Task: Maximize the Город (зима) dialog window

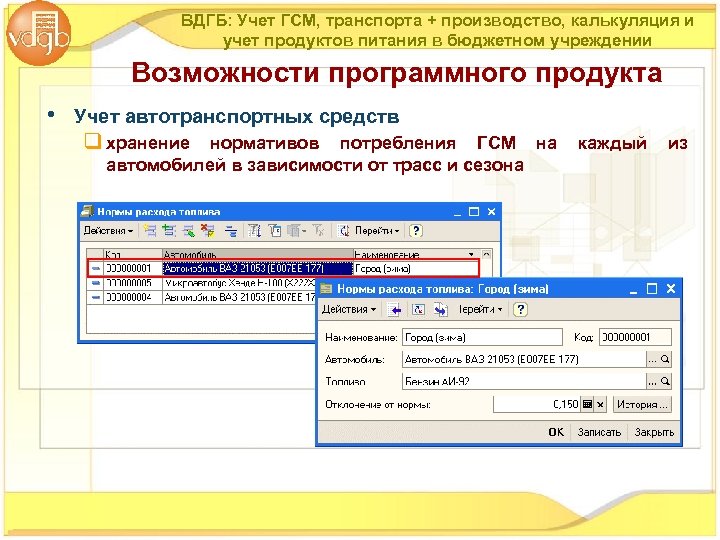Action: pos(652,289)
